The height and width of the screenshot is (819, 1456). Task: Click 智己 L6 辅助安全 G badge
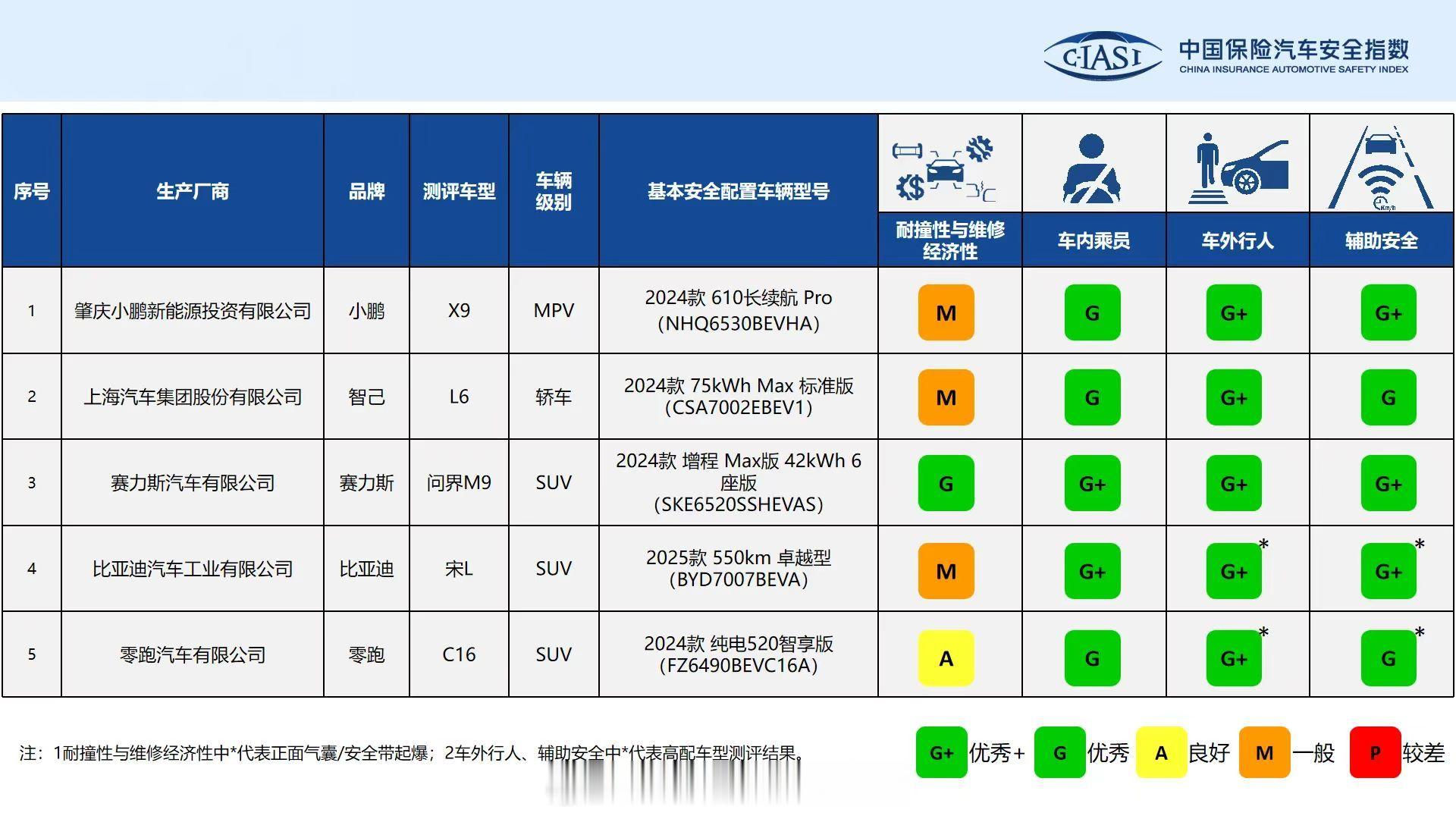point(1389,397)
